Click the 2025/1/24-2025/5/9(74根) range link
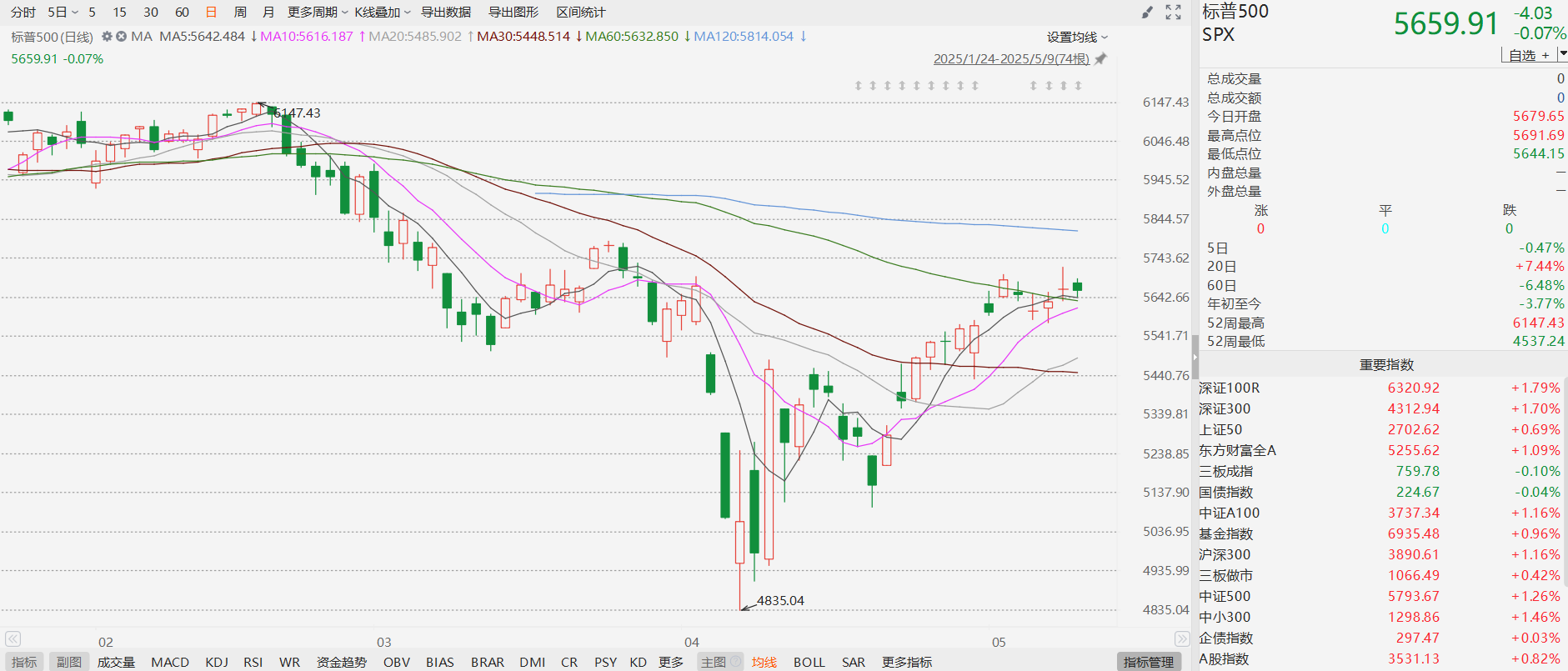Screen dimensions: 1568x671 1011,59
